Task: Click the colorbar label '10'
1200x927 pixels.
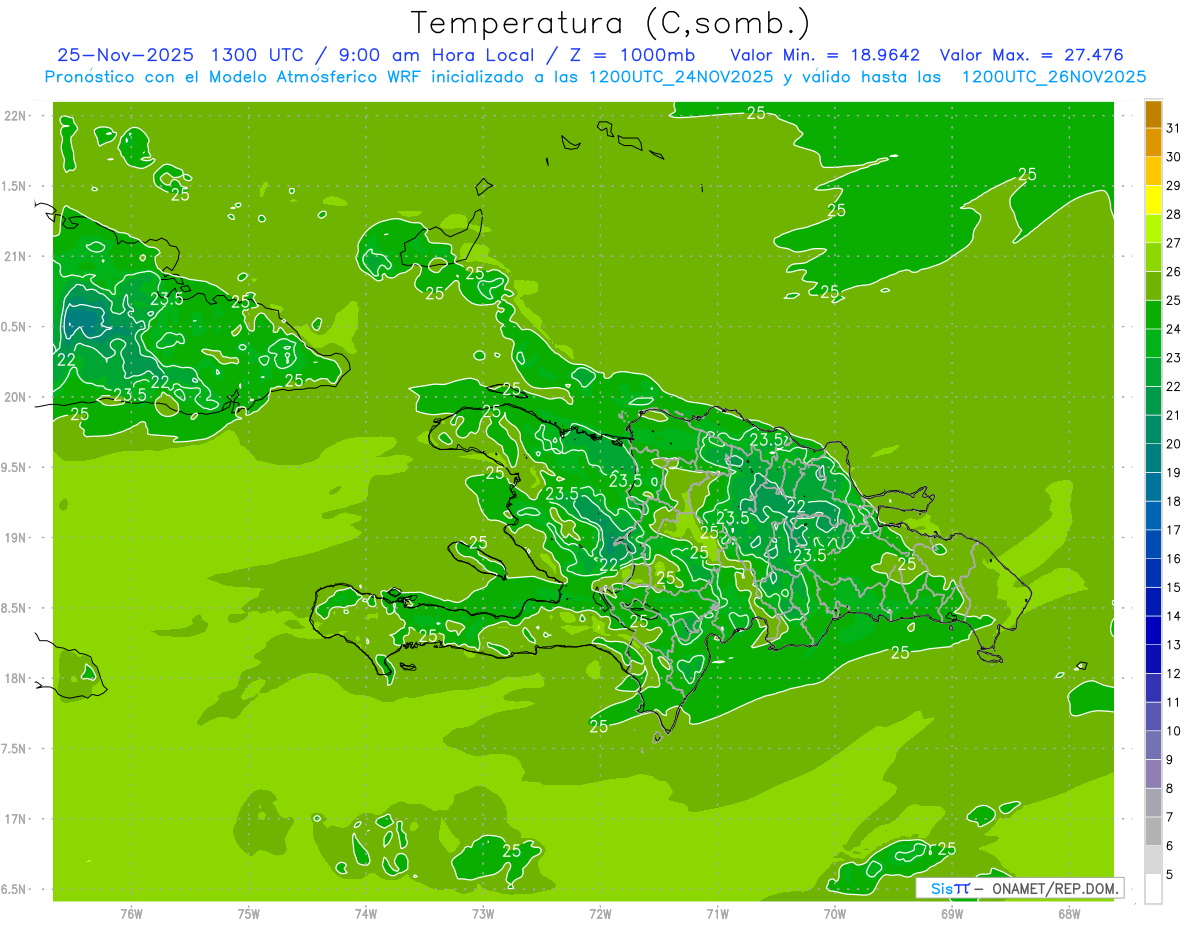Action: coord(1174,731)
